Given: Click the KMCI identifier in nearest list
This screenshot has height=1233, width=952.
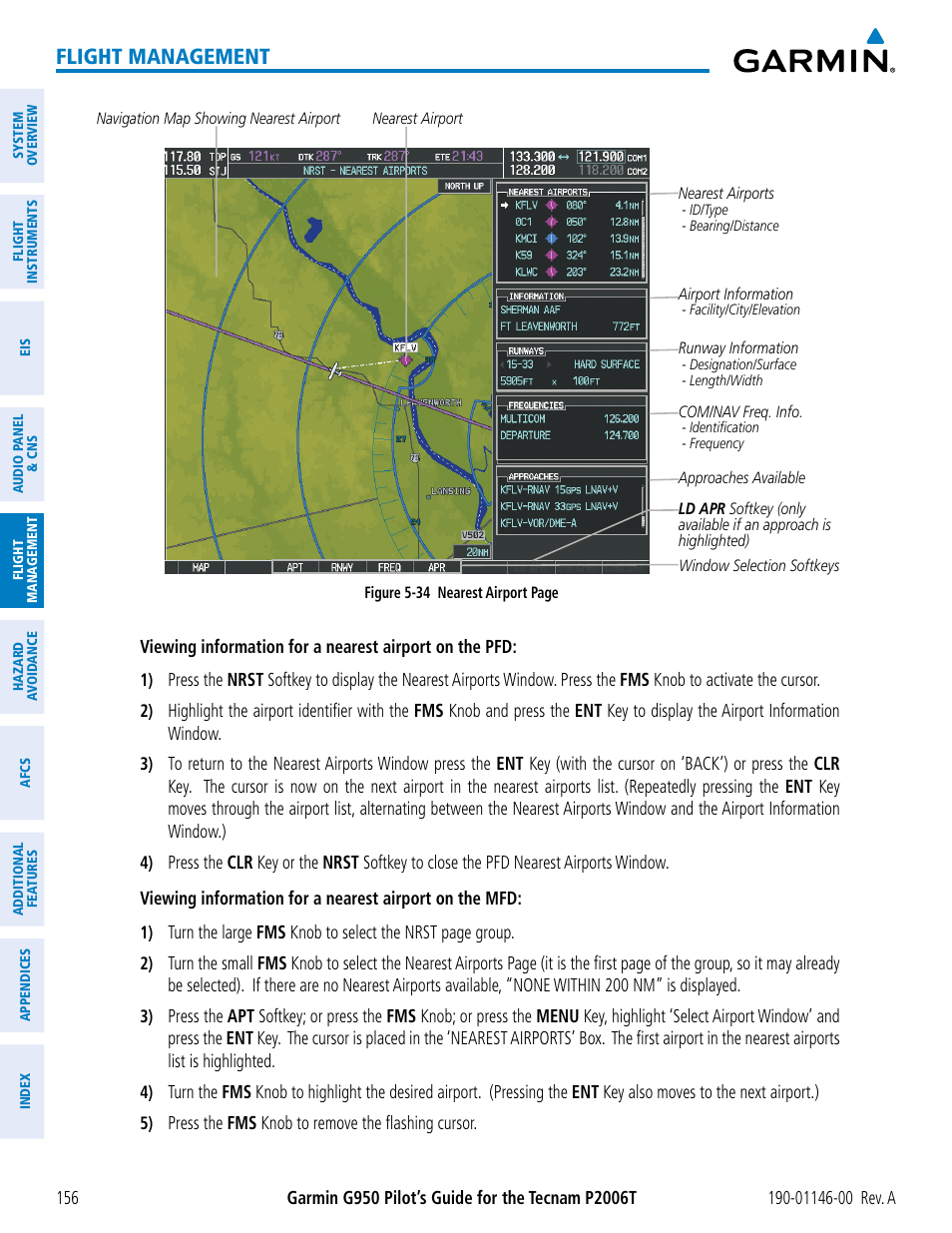Looking at the screenshot, I should [x=526, y=239].
